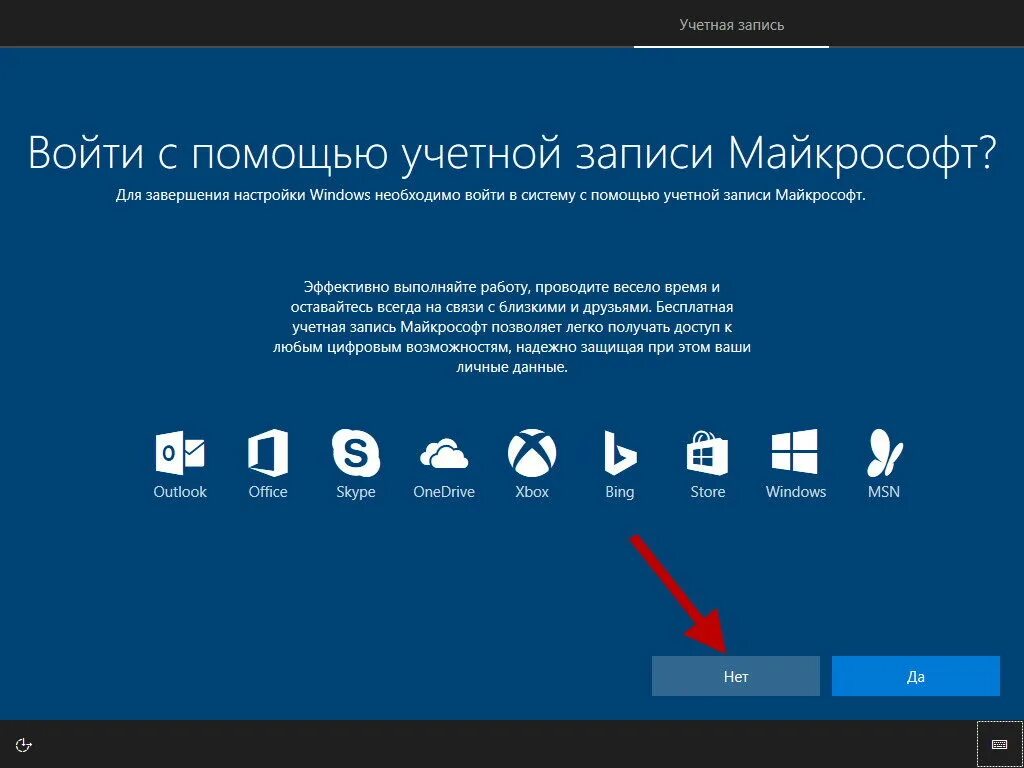Click the Outlook label text
This screenshot has height=768, width=1024.
(180, 492)
